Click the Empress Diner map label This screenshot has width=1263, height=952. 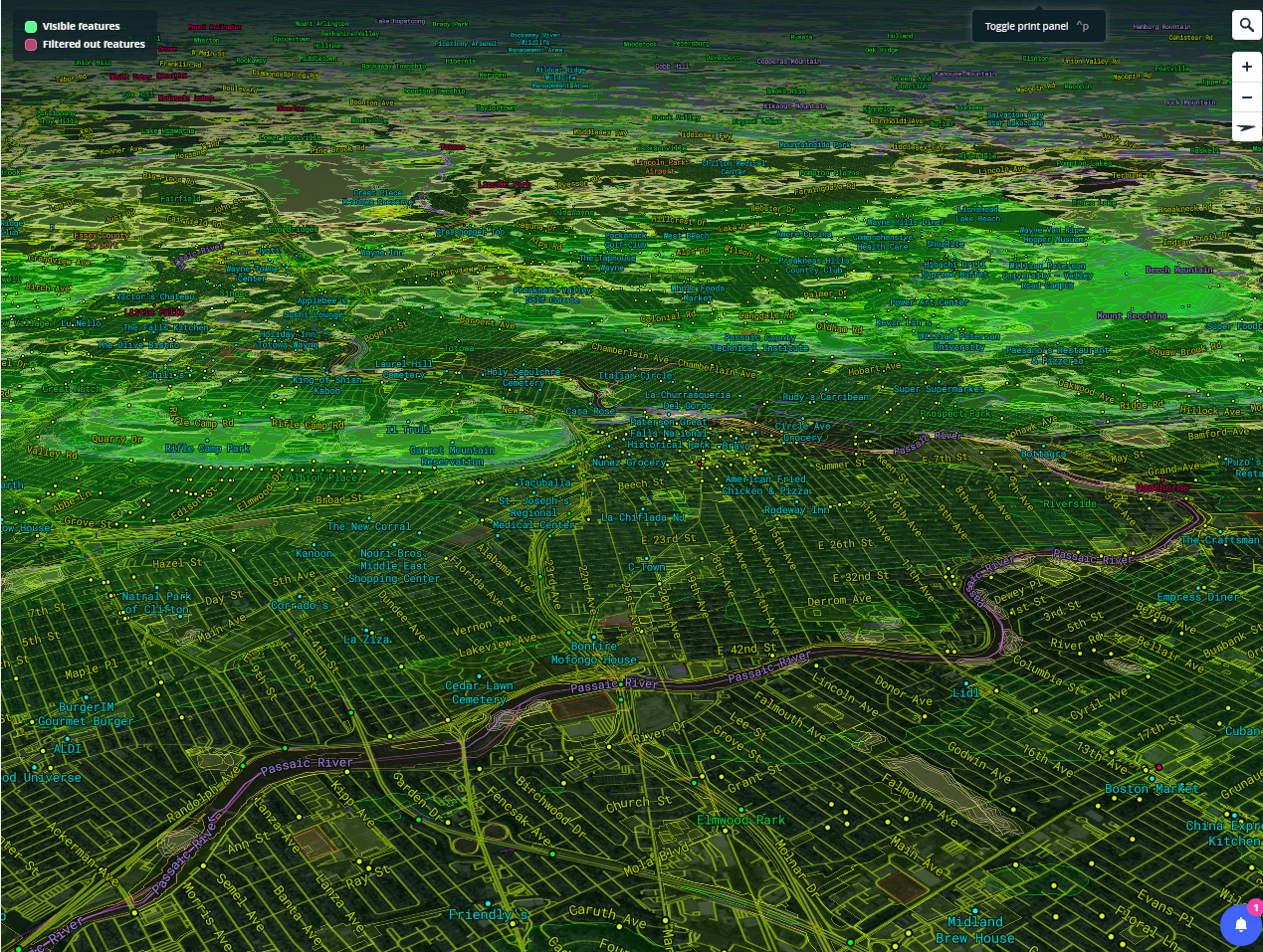pyautogui.click(x=1198, y=597)
